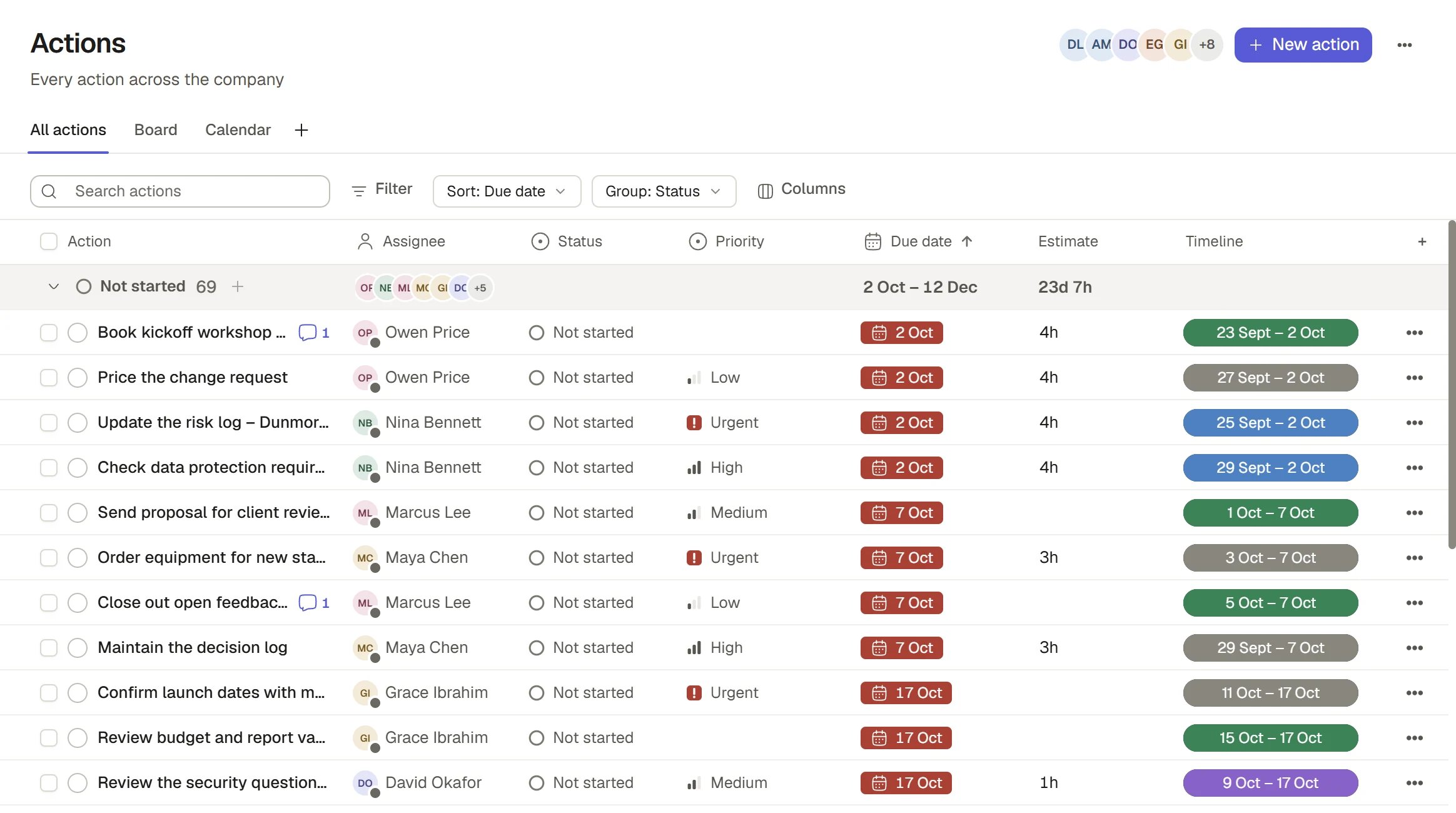The image size is (1456, 813).
Task: Mark Price the change request complete circle
Action: tap(78, 378)
